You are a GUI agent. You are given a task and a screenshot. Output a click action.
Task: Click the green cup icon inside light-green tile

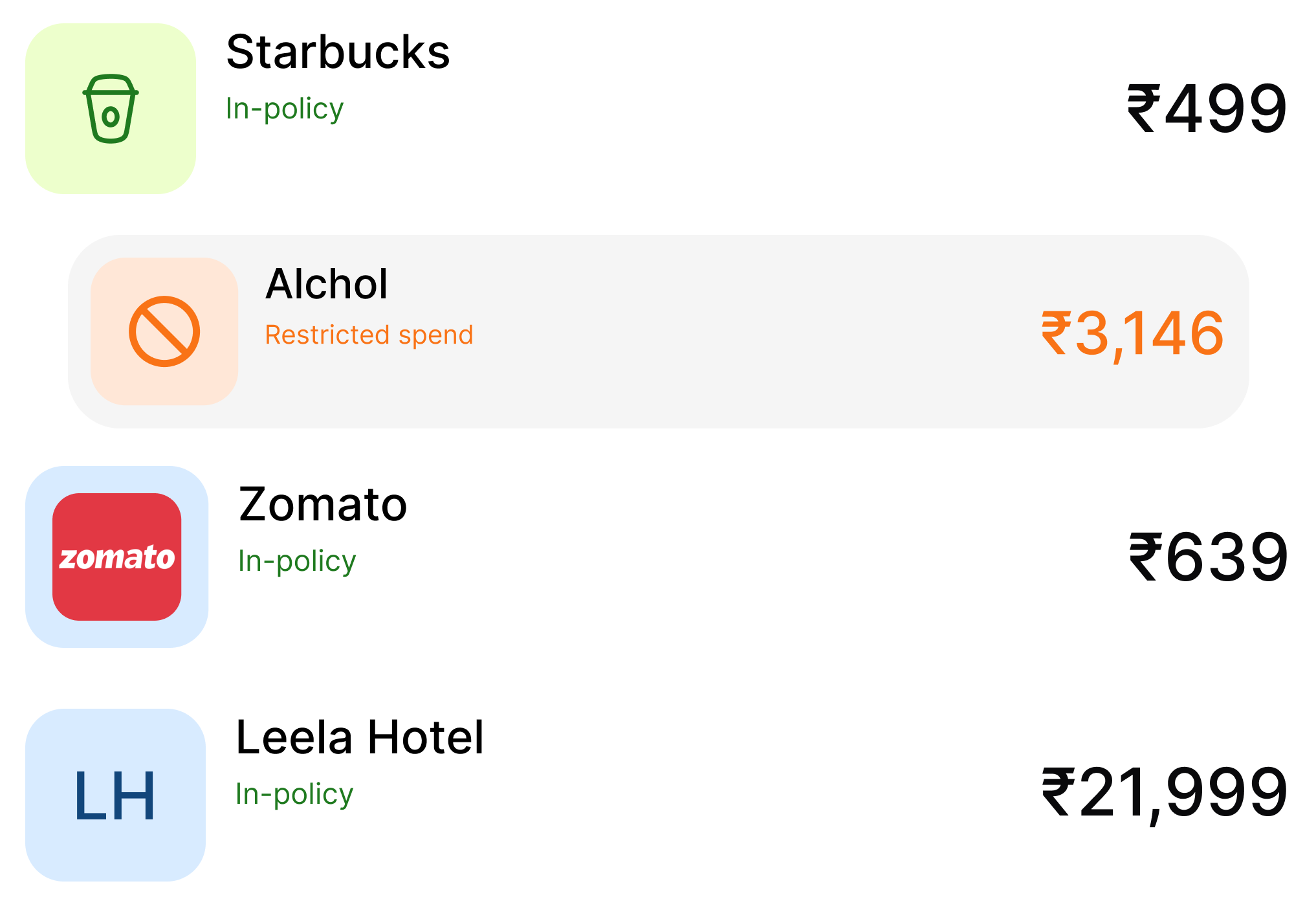pyautogui.click(x=111, y=109)
